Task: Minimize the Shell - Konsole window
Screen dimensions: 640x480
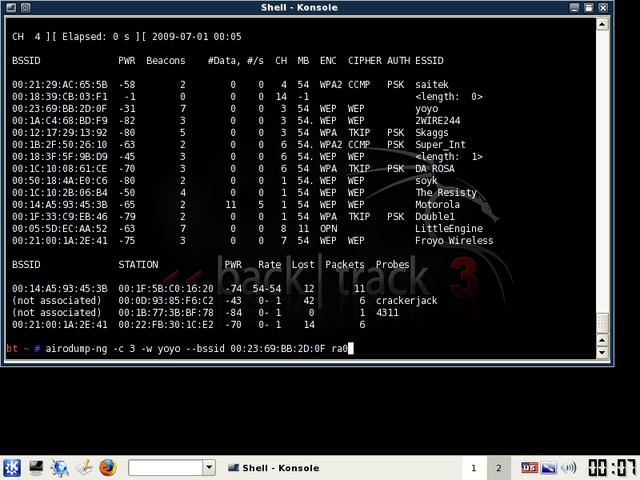Action: click(574, 7)
